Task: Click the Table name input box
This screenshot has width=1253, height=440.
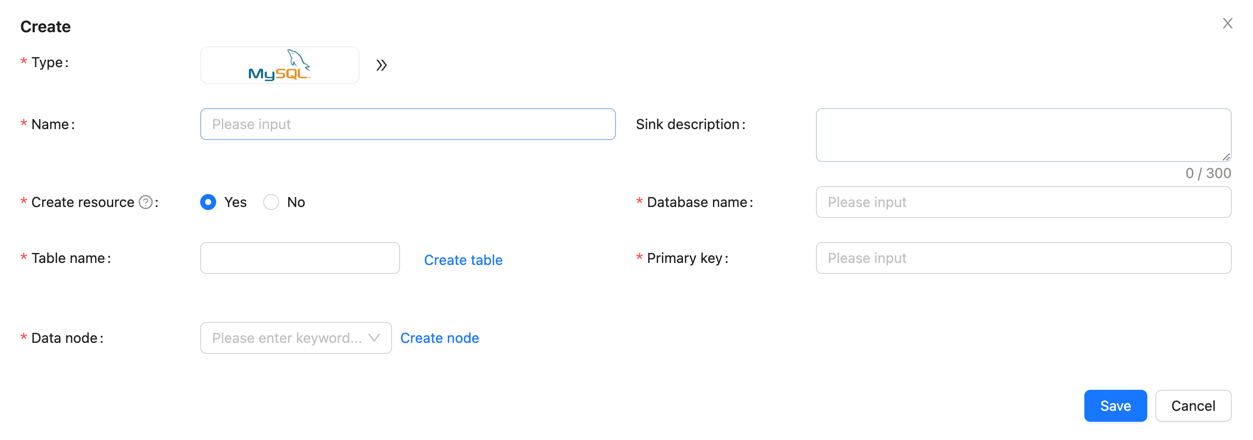Action: (299, 258)
